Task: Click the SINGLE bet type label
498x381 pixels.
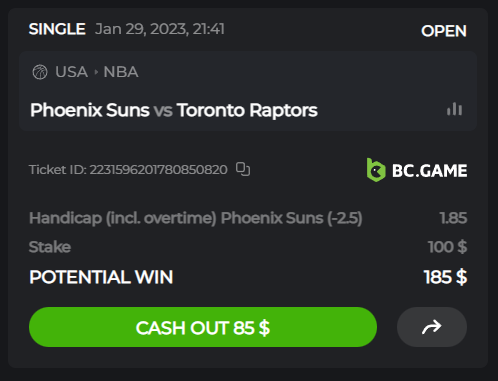Action: pos(57,29)
